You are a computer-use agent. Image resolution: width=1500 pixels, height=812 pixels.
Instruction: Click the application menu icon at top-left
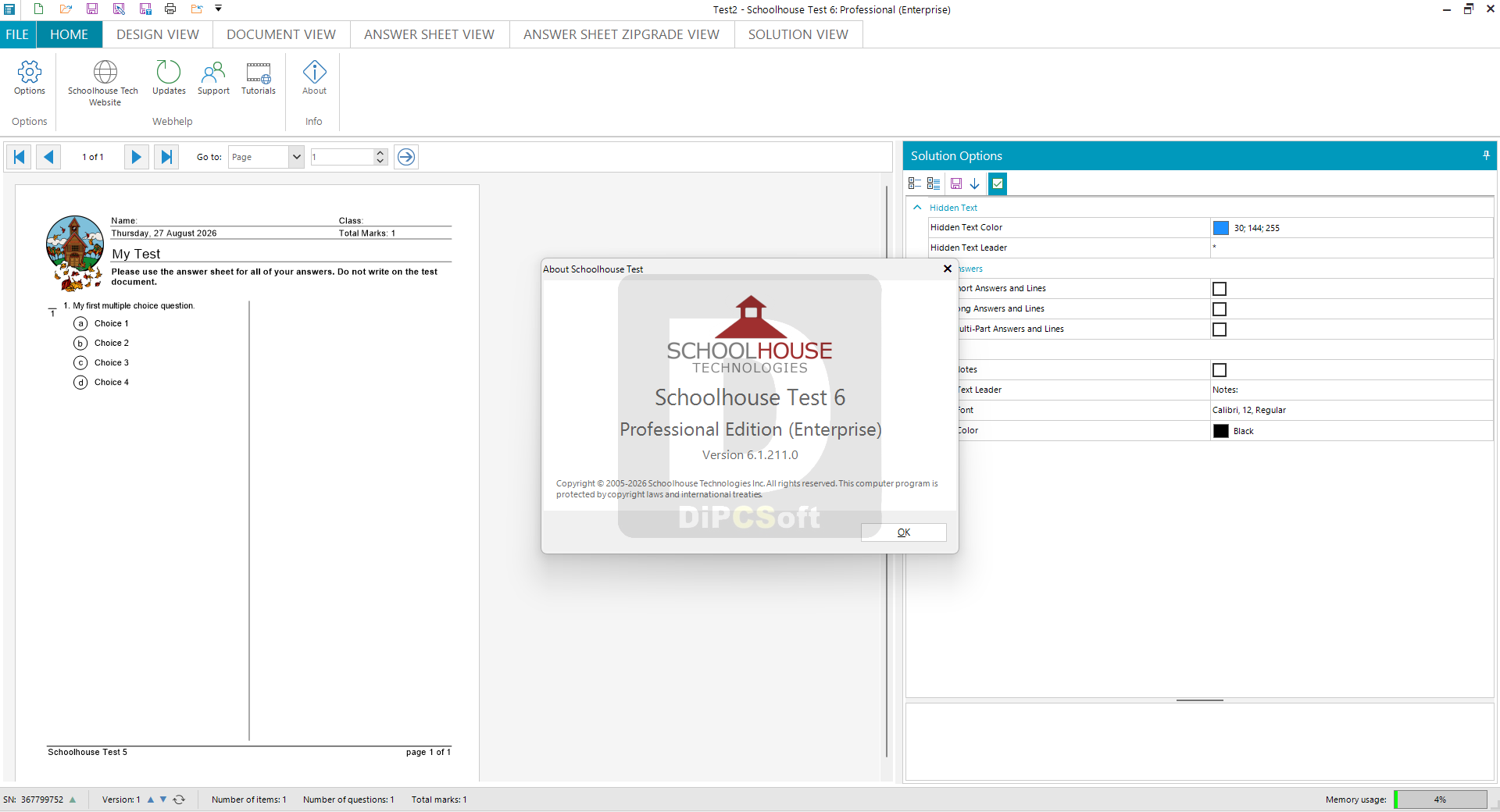(9, 9)
